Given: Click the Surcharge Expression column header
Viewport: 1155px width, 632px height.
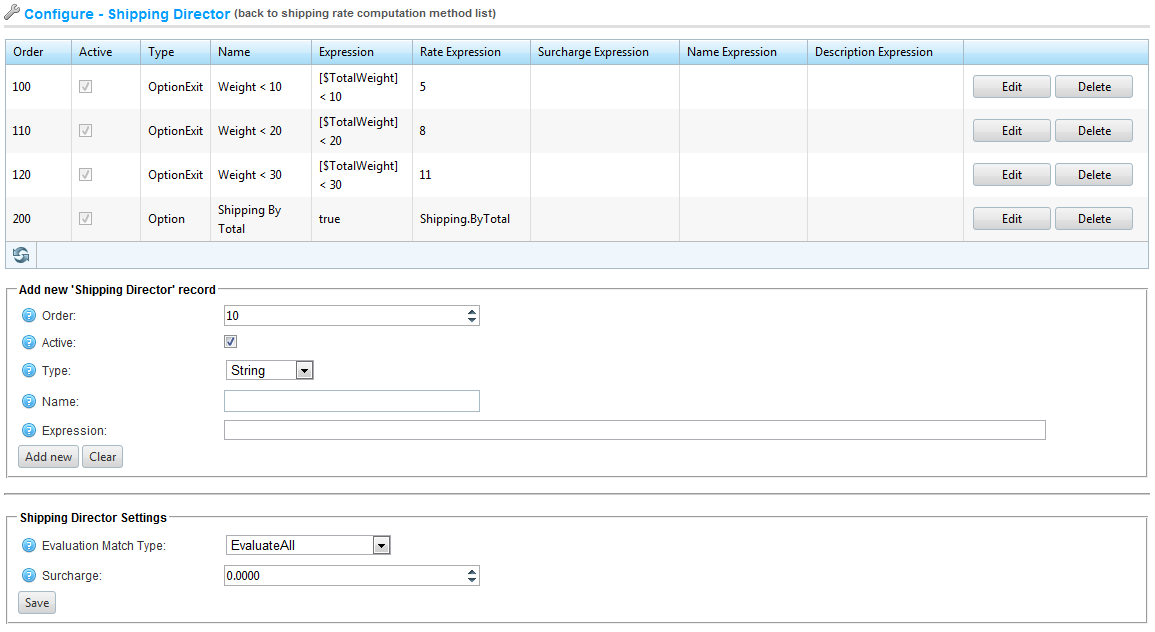Looking at the screenshot, I should point(593,52).
